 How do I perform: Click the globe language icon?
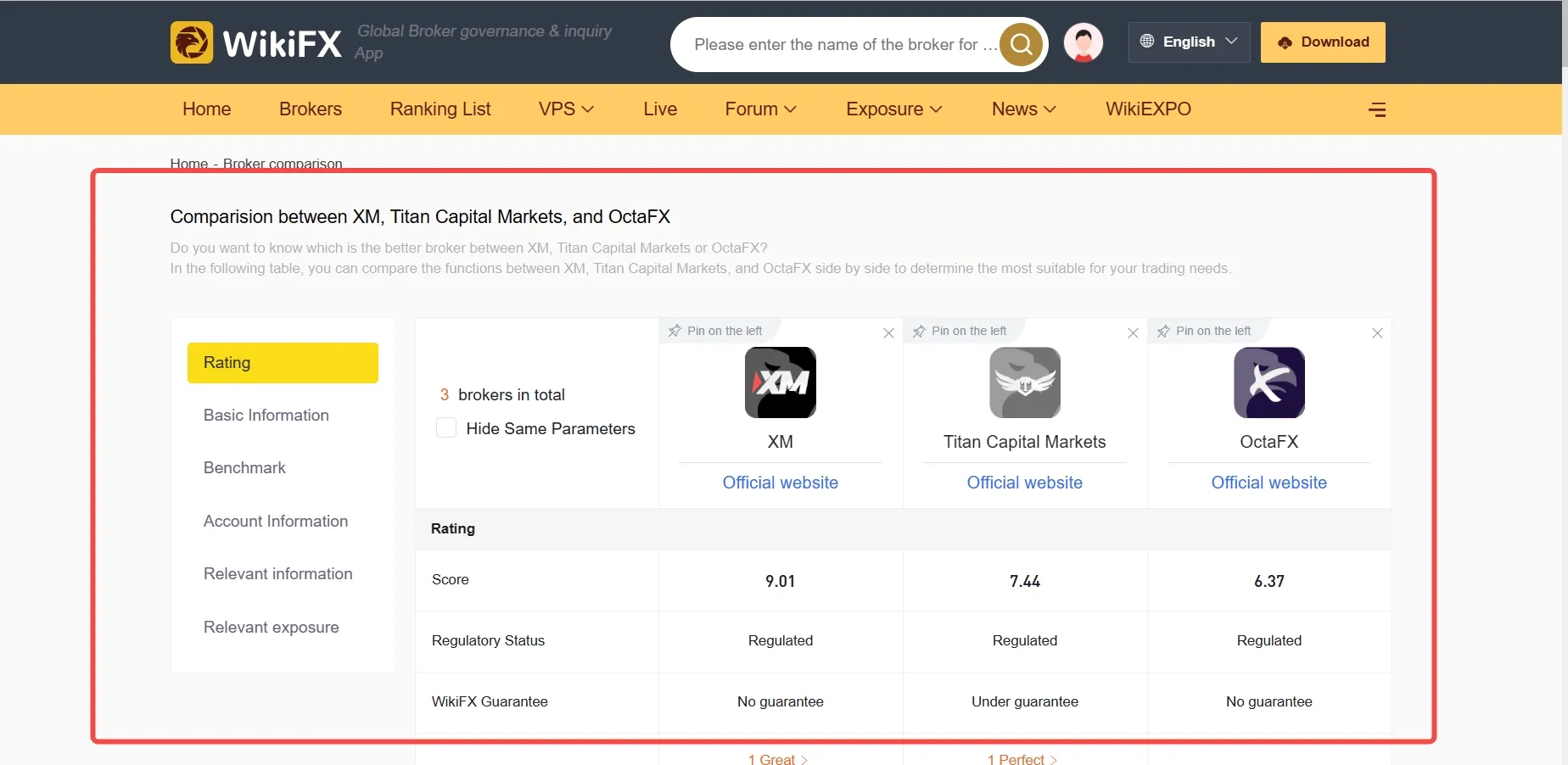click(x=1147, y=42)
